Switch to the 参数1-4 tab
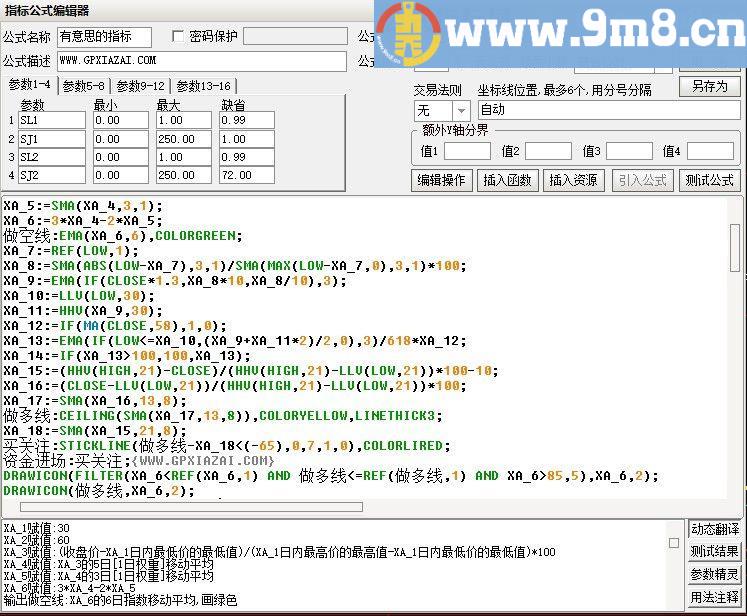Image resolution: width=747 pixels, height=616 pixels. point(30,85)
